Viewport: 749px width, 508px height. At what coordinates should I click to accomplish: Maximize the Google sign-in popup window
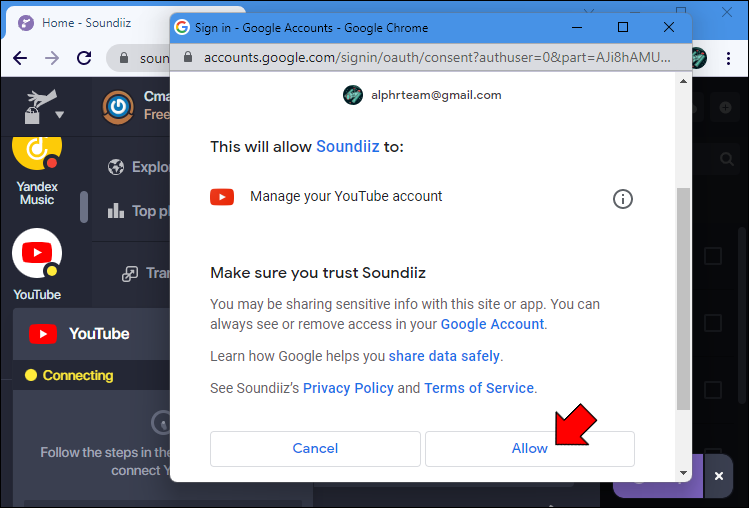[x=623, y=27]
